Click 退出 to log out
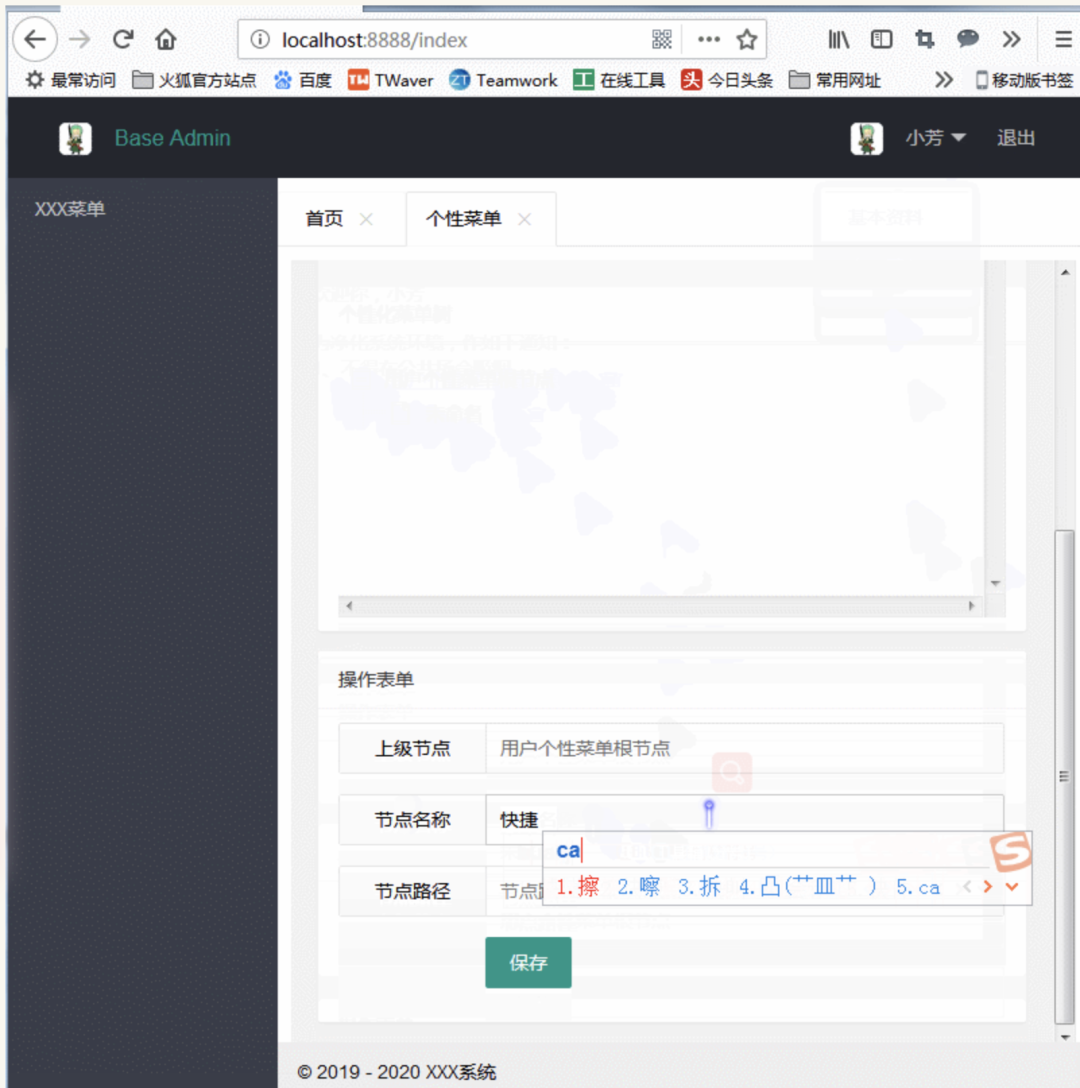This screenshot has width=1080, height=1088. click(x=1016, y=138)
